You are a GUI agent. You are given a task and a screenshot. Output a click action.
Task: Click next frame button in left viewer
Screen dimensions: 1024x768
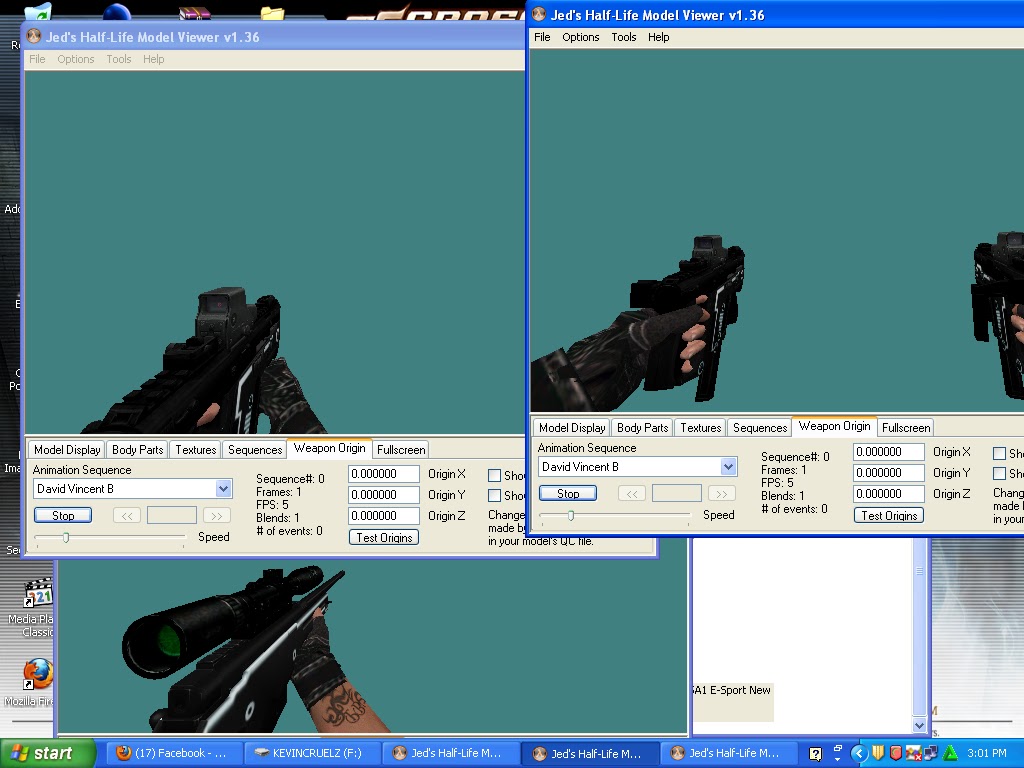point(217,516)
